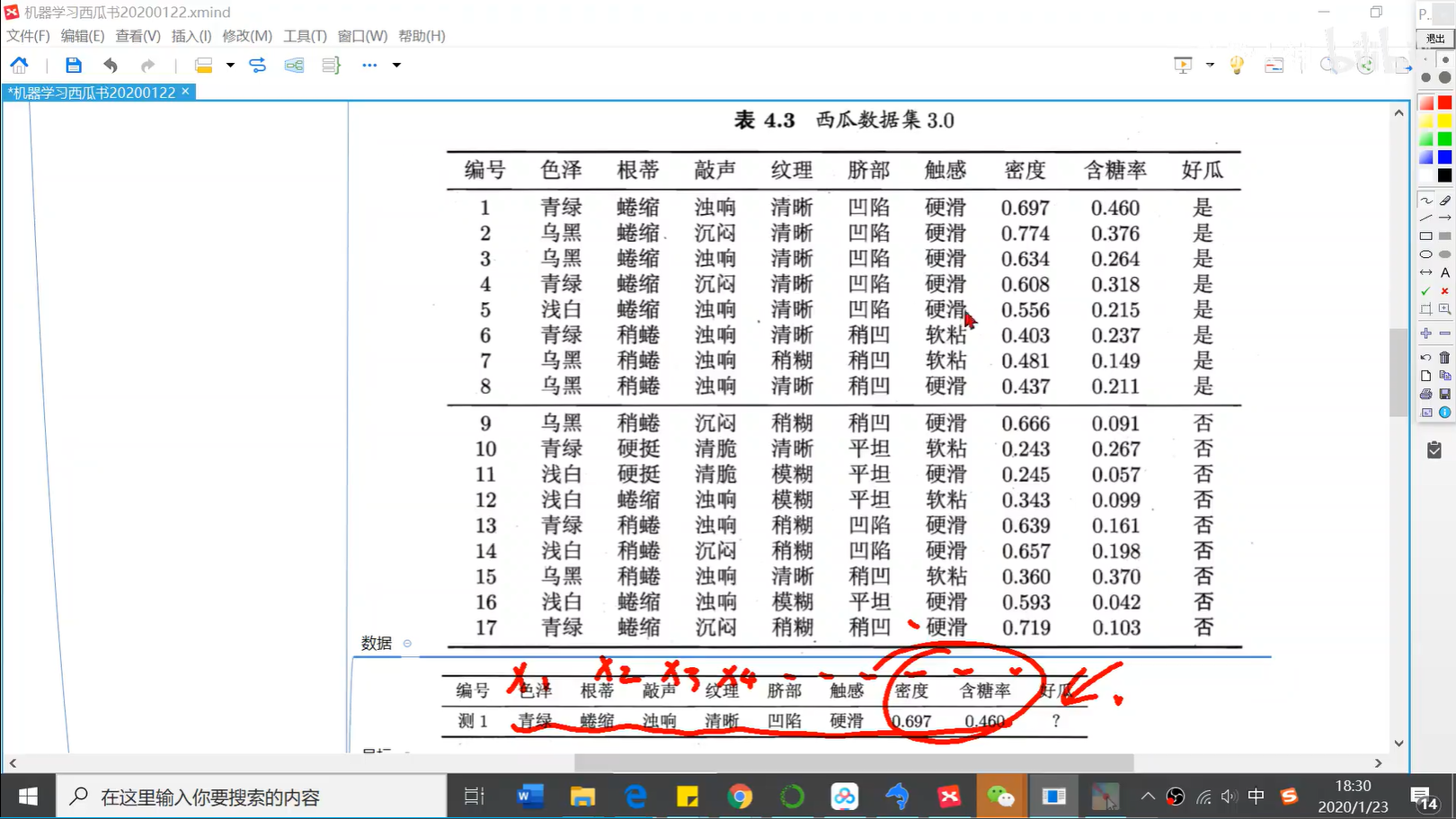Expand the dropdown arrow beside the three dots
The image size is (1456, 819).
[396, 65]
